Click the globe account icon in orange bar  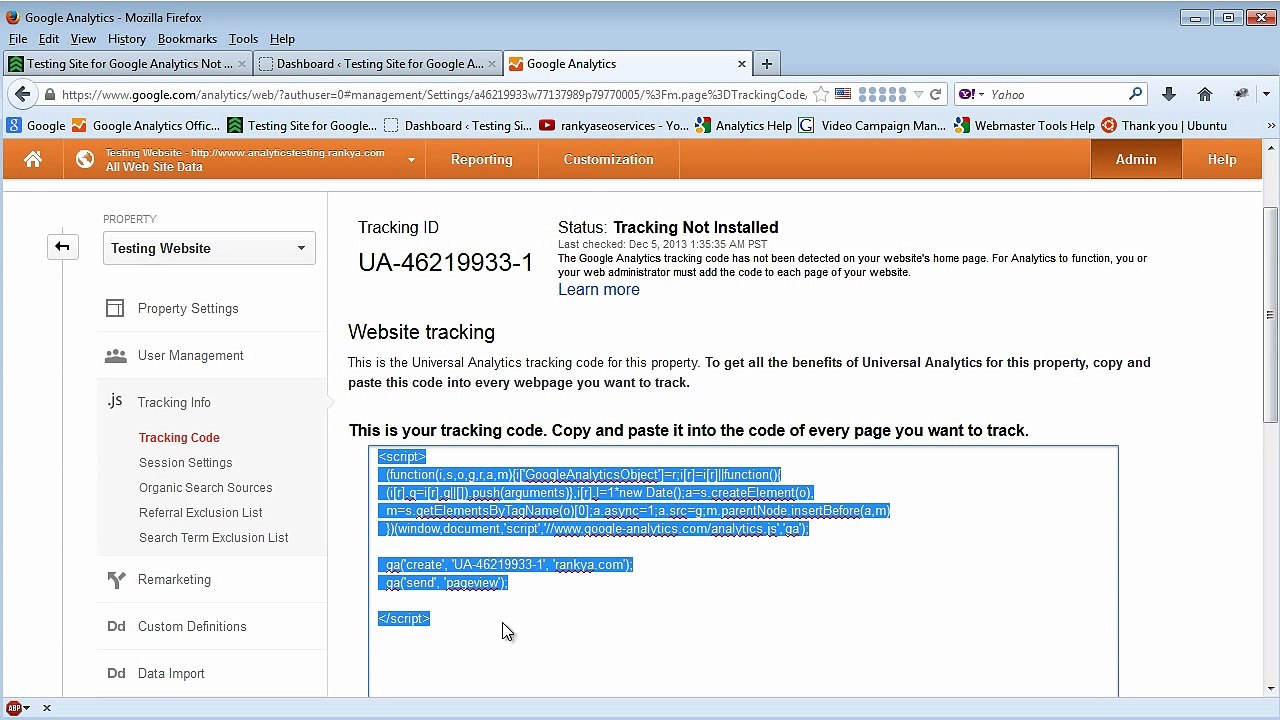[85, 159]
